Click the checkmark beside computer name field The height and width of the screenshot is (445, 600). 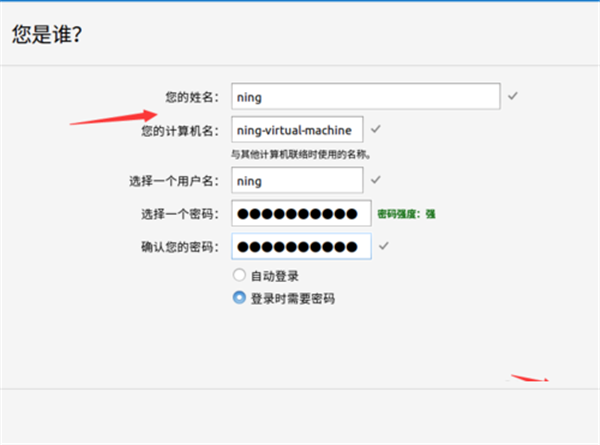pos(376,129)
